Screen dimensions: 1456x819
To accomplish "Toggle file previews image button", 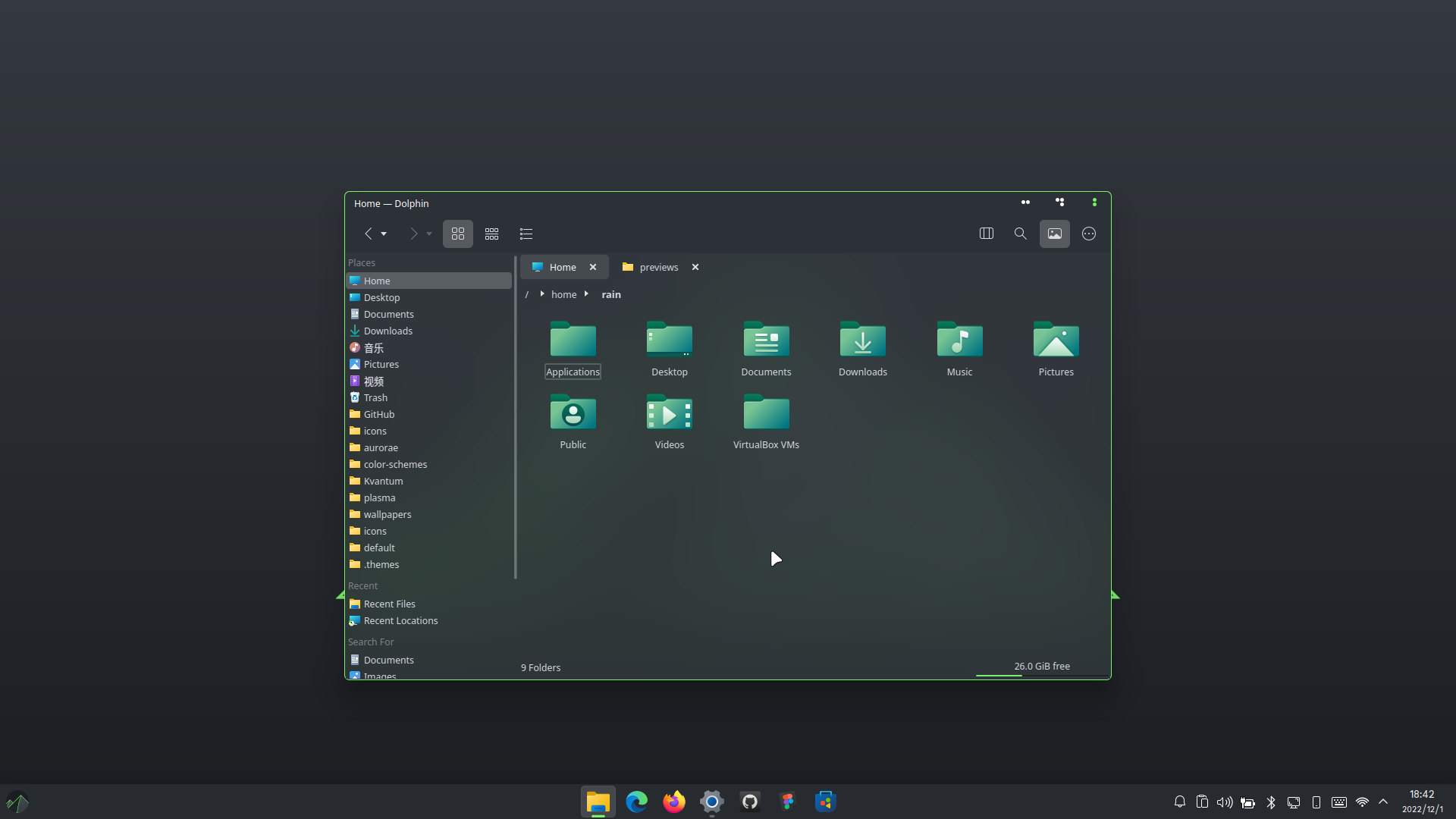I will (1055, 234).
